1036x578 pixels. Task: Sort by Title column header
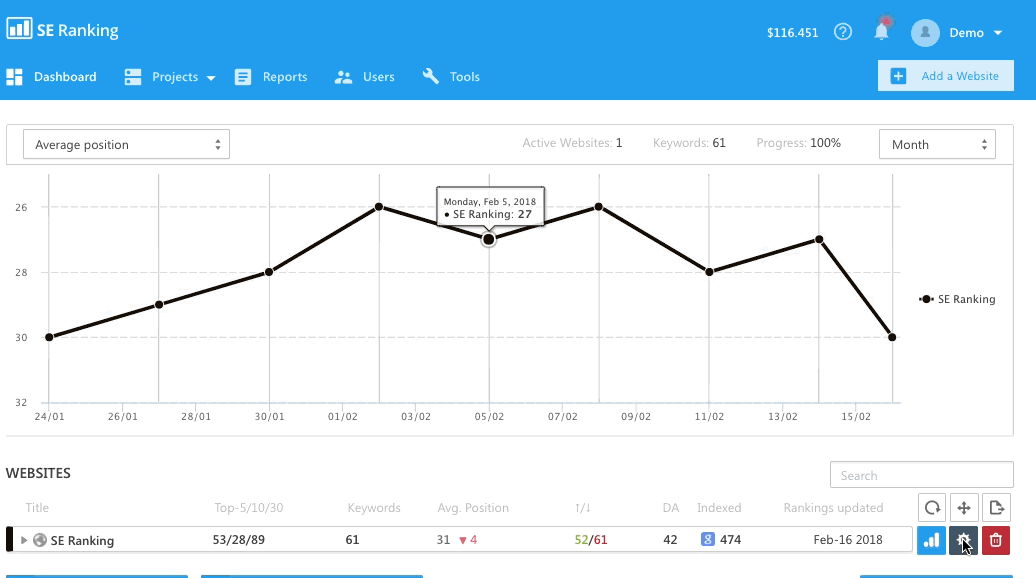[x=37, y=507]
